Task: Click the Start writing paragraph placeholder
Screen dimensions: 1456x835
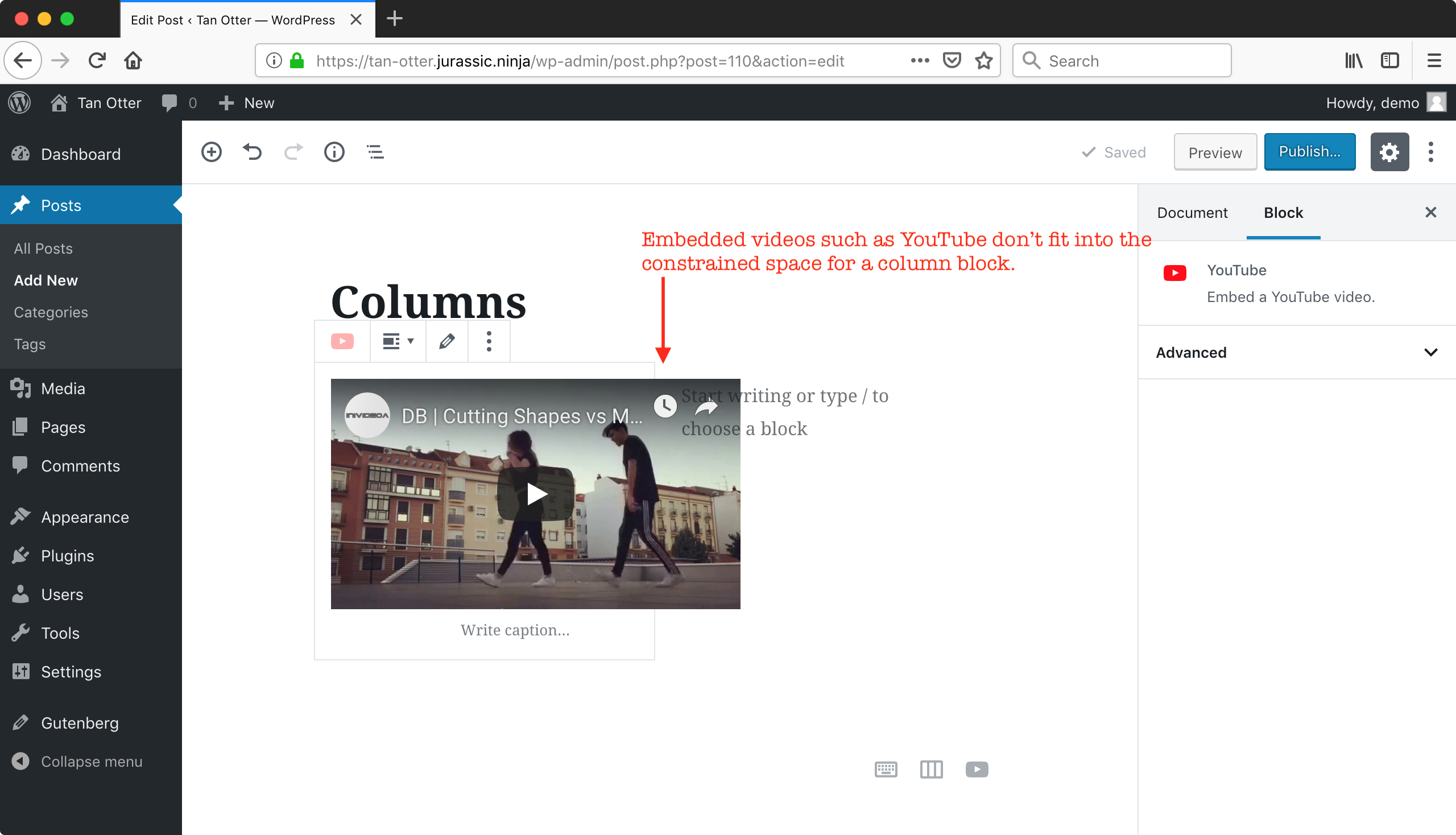Action: (784, 412)
